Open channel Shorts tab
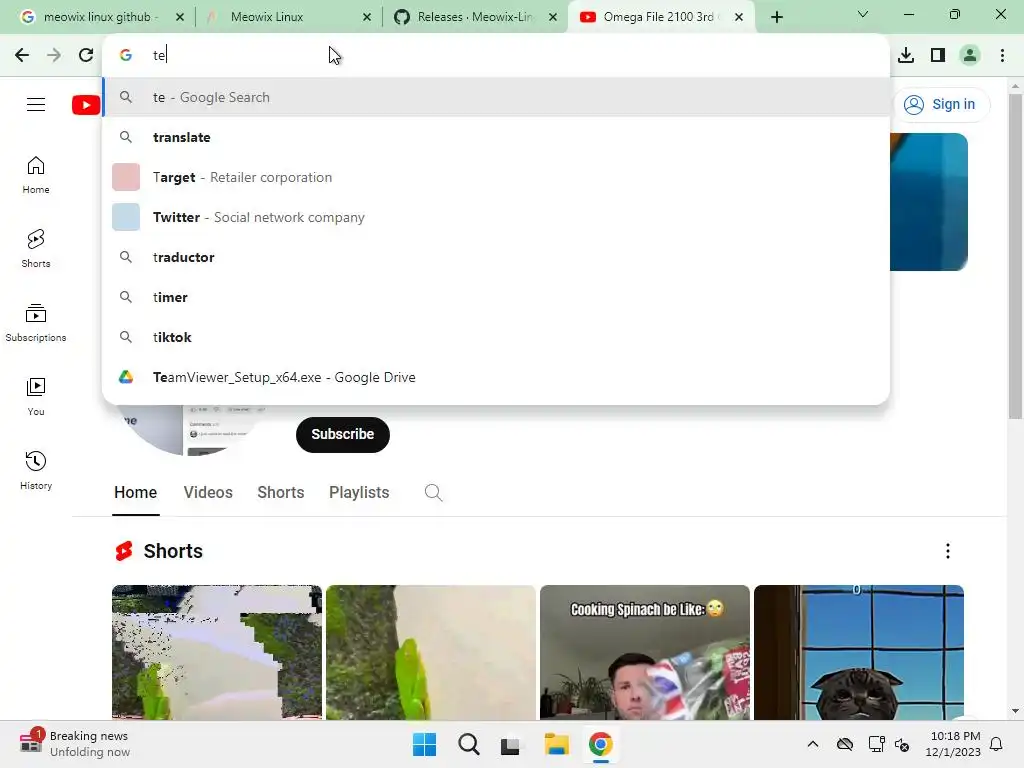 281,492
